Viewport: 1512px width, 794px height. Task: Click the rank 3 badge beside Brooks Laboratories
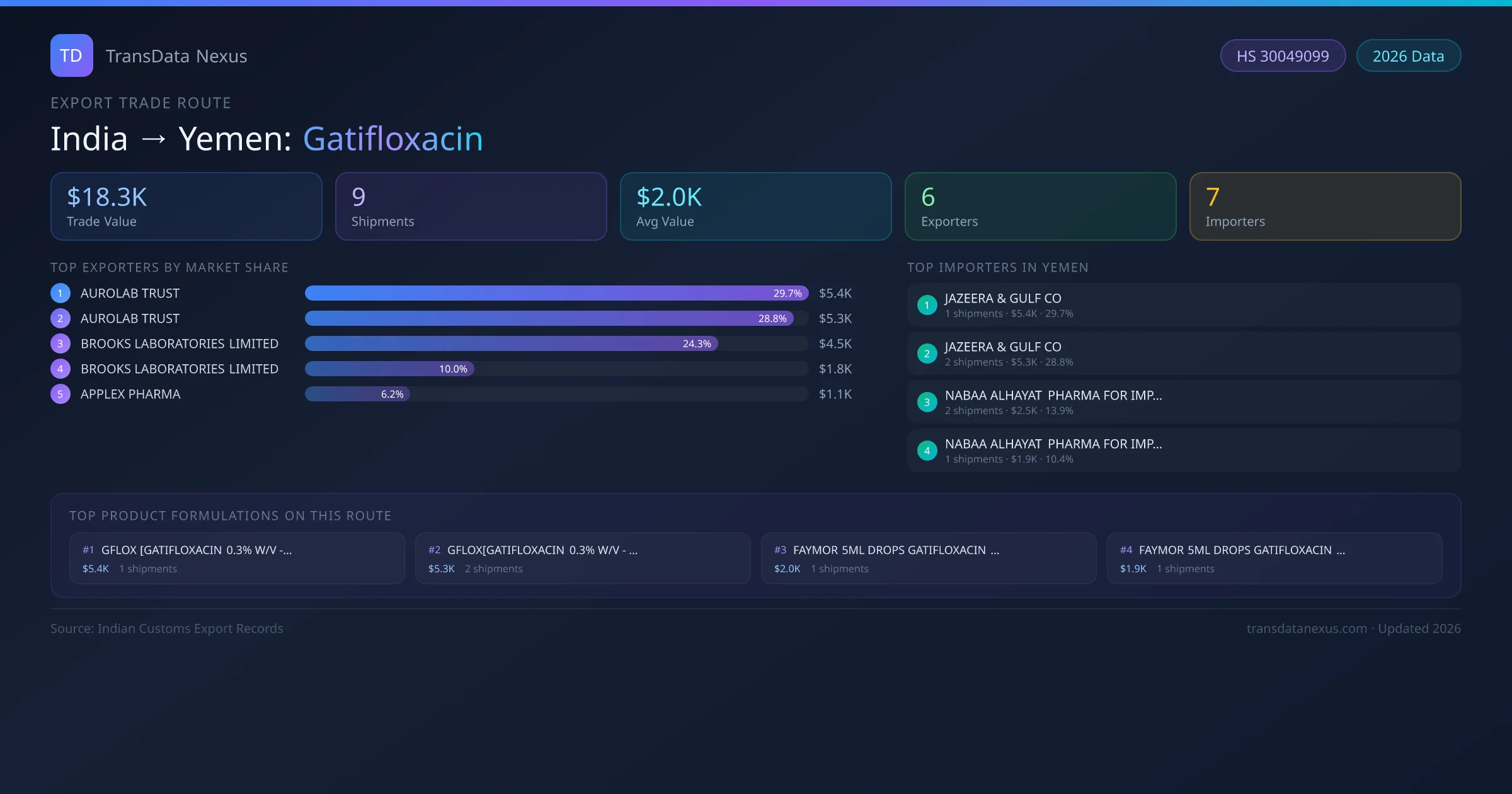coord(60,343)
